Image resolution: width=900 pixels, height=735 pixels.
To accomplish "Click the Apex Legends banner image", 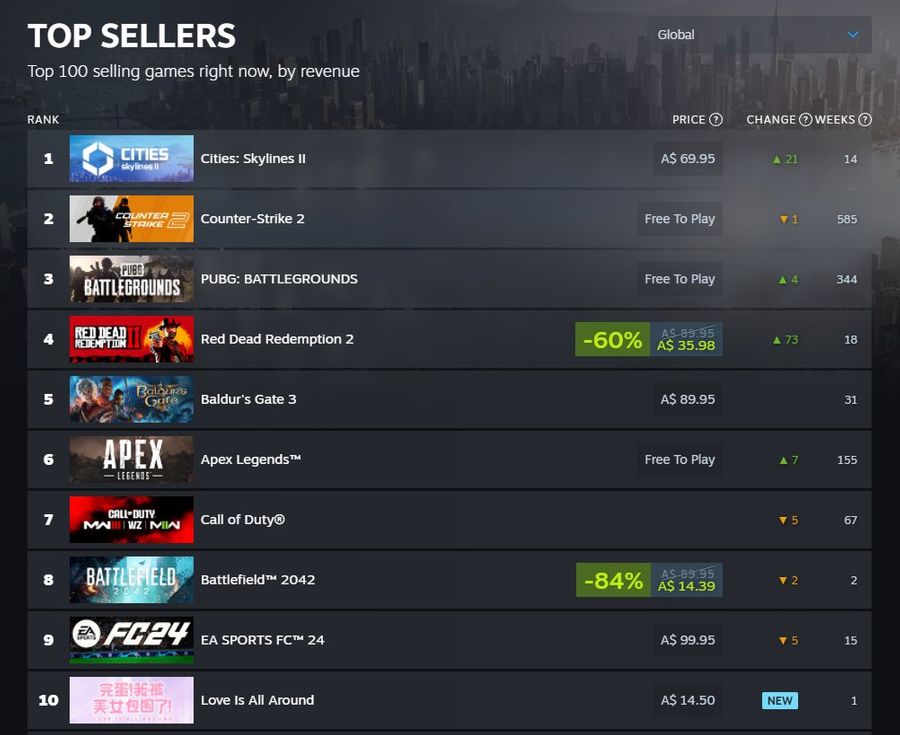I will pyautogui.click(x=131, y=459).
